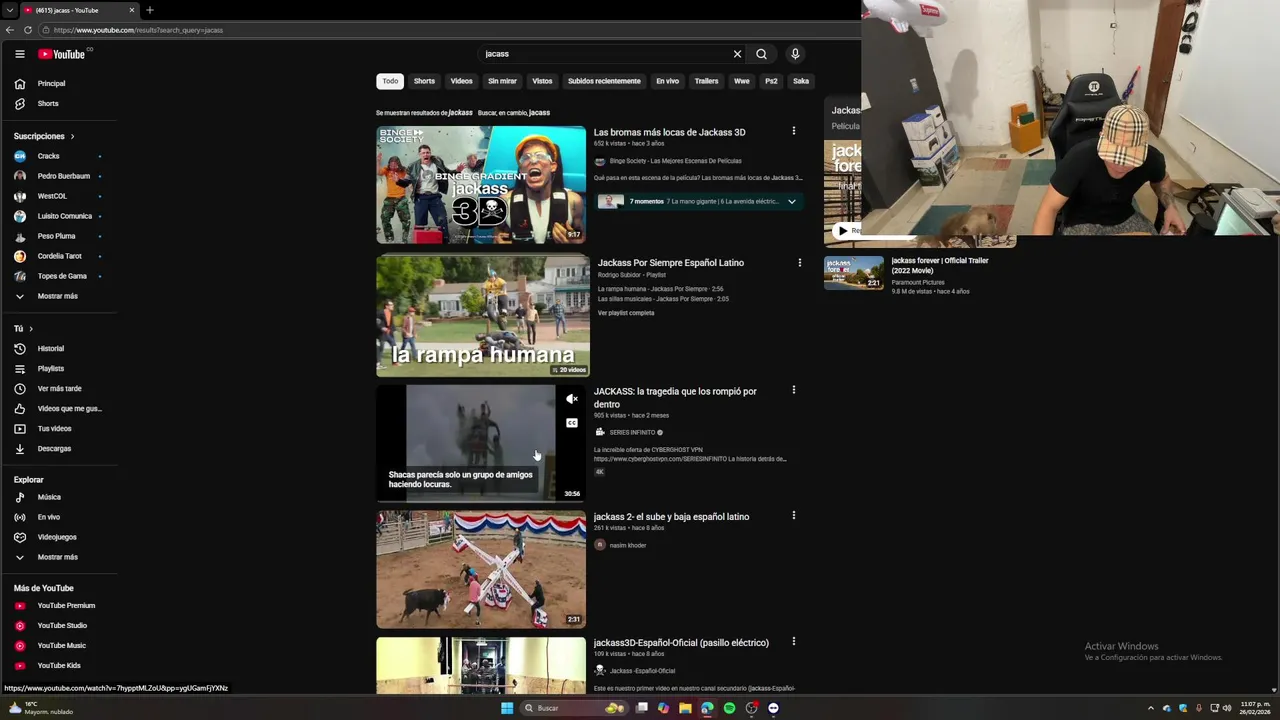Start voice search with the microphone

795,54
